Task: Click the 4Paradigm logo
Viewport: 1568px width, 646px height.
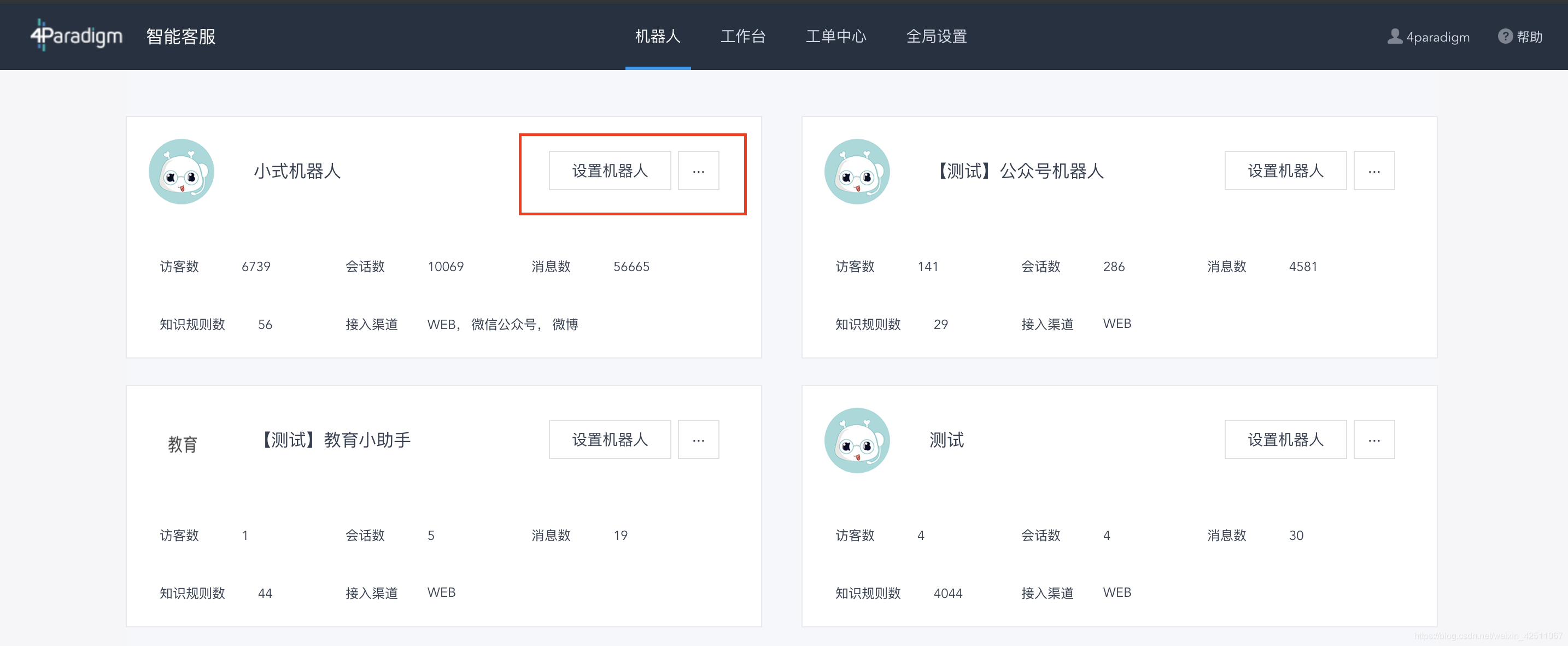Action: click(77, 36)
